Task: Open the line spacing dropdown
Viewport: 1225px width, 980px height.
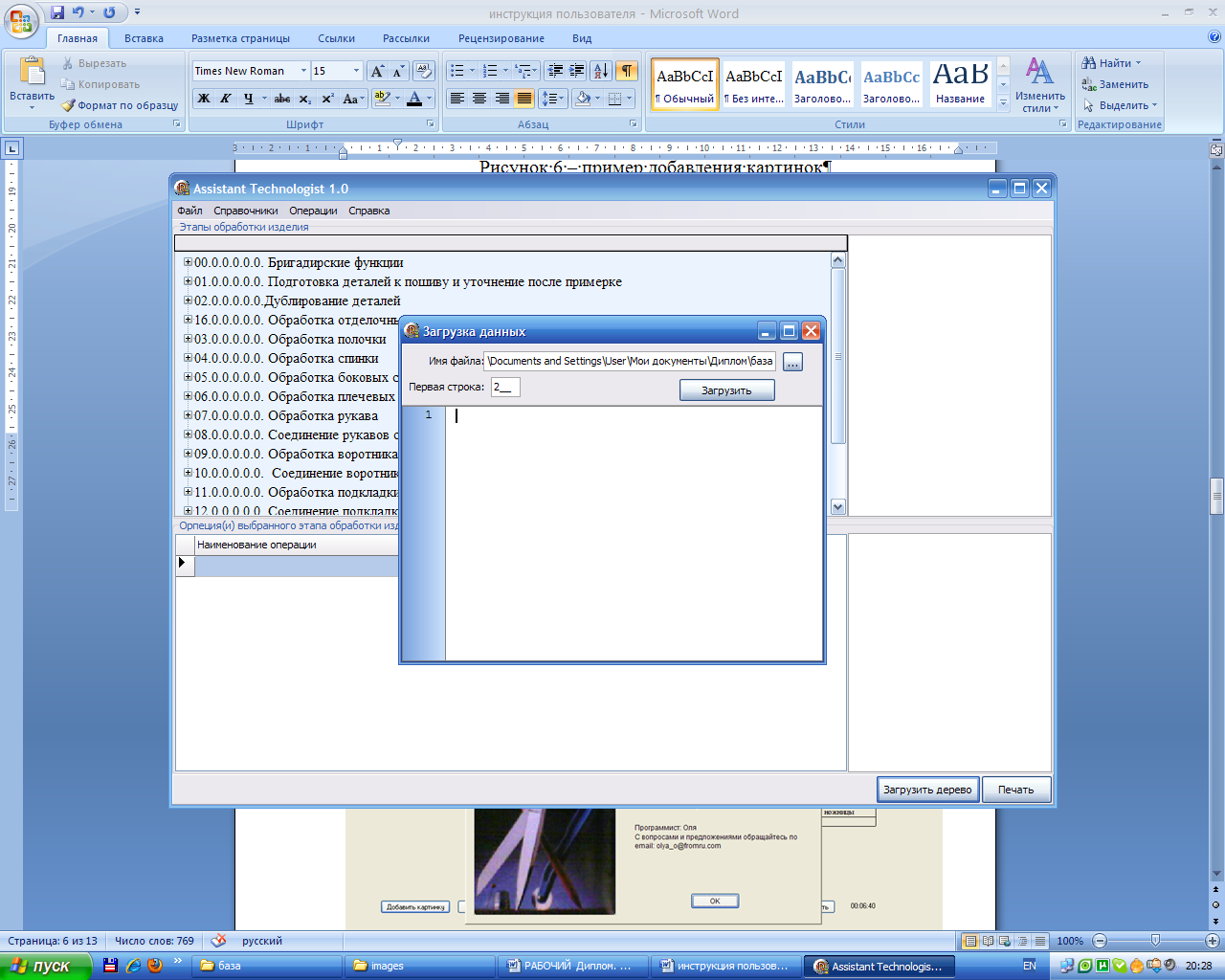Action: coord(552,98)
